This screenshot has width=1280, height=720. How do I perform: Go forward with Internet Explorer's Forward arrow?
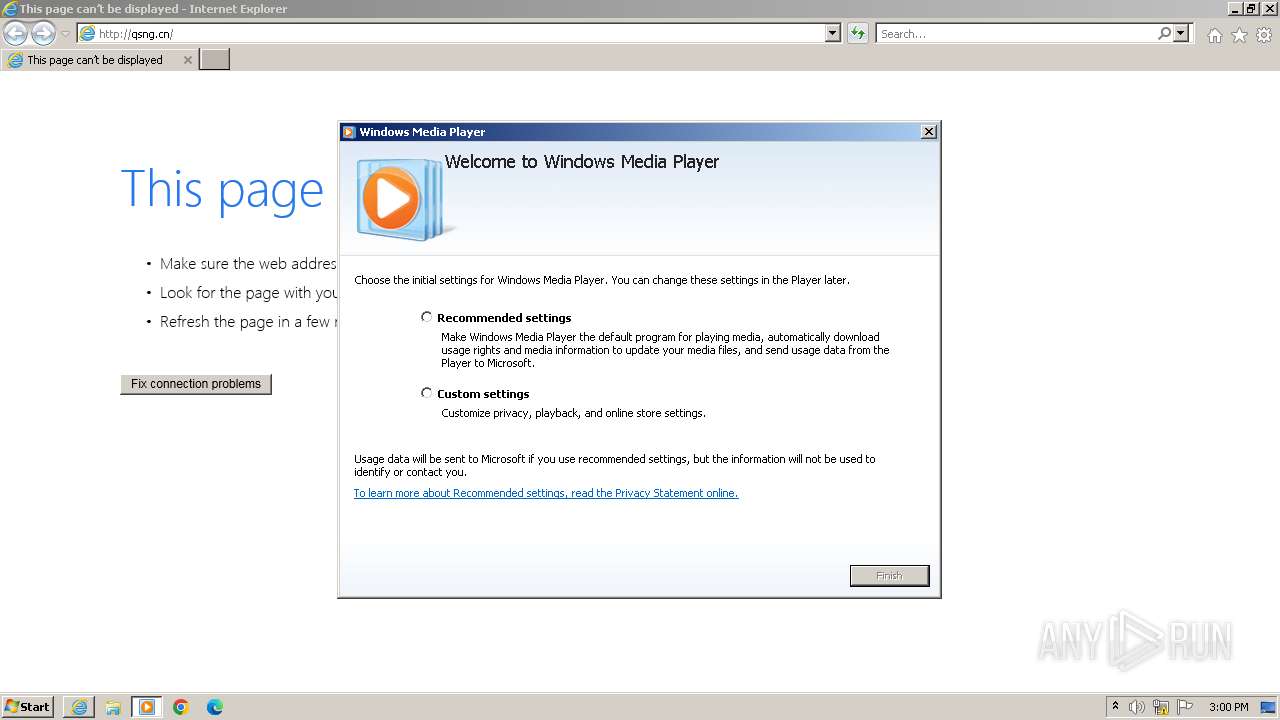(x=43, y=34)
